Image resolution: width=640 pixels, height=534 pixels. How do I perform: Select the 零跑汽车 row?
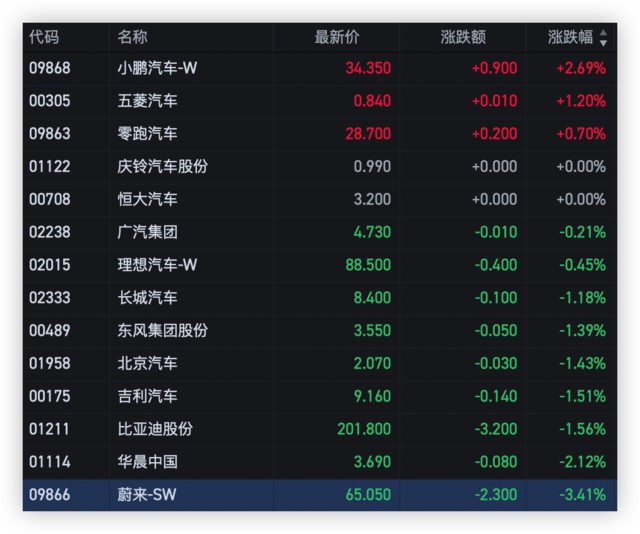tap(147, 134)
